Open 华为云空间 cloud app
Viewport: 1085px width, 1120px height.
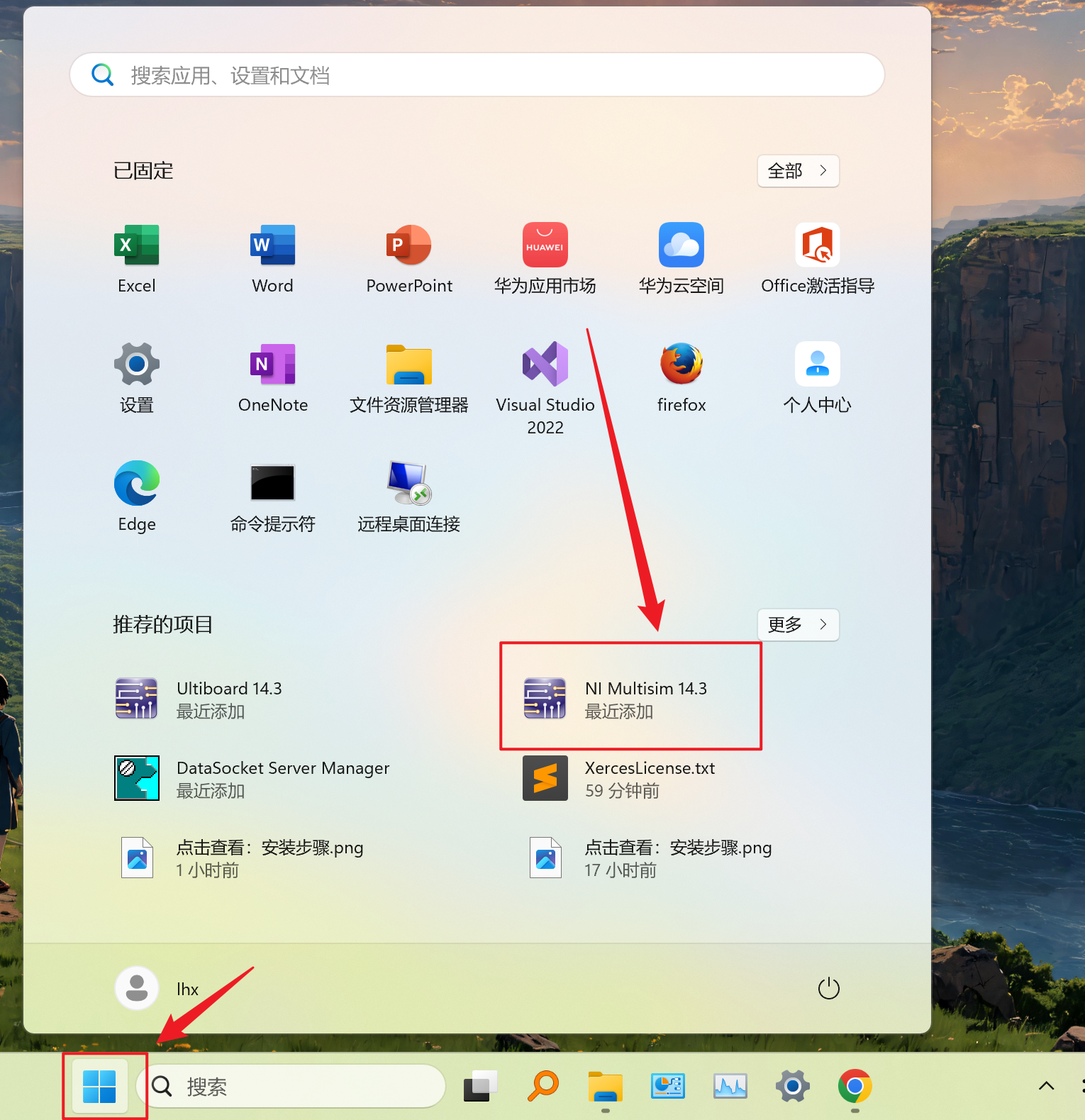click(x=681, y=259)
